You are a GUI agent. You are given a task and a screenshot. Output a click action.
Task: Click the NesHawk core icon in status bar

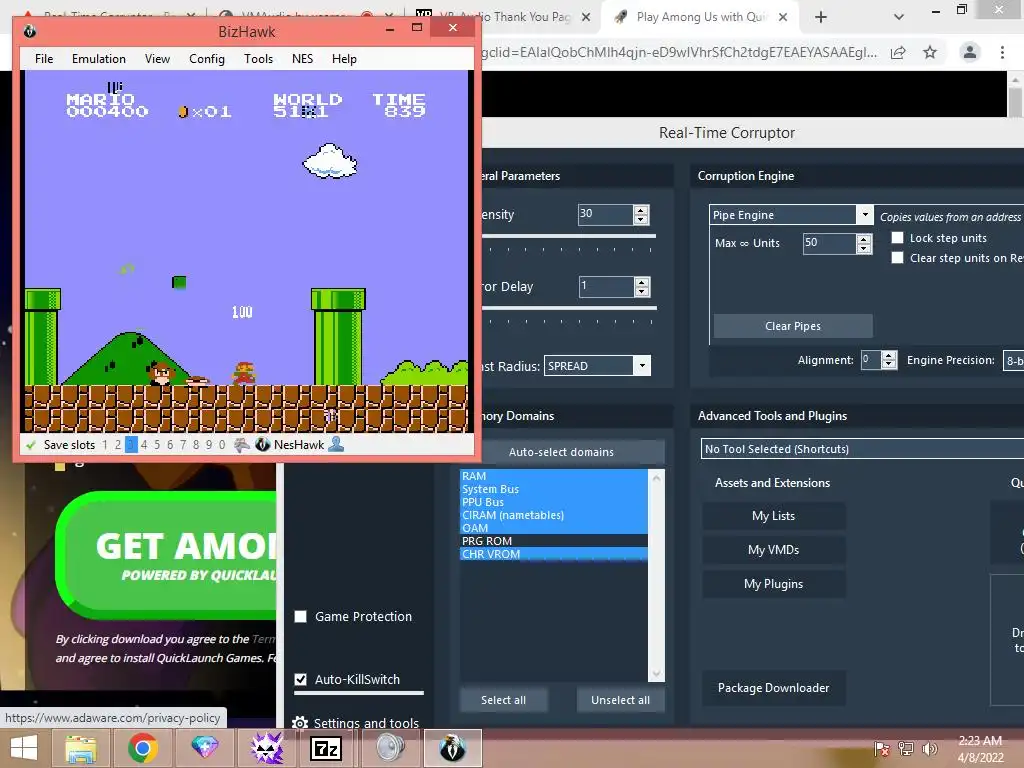coord(263,445)
